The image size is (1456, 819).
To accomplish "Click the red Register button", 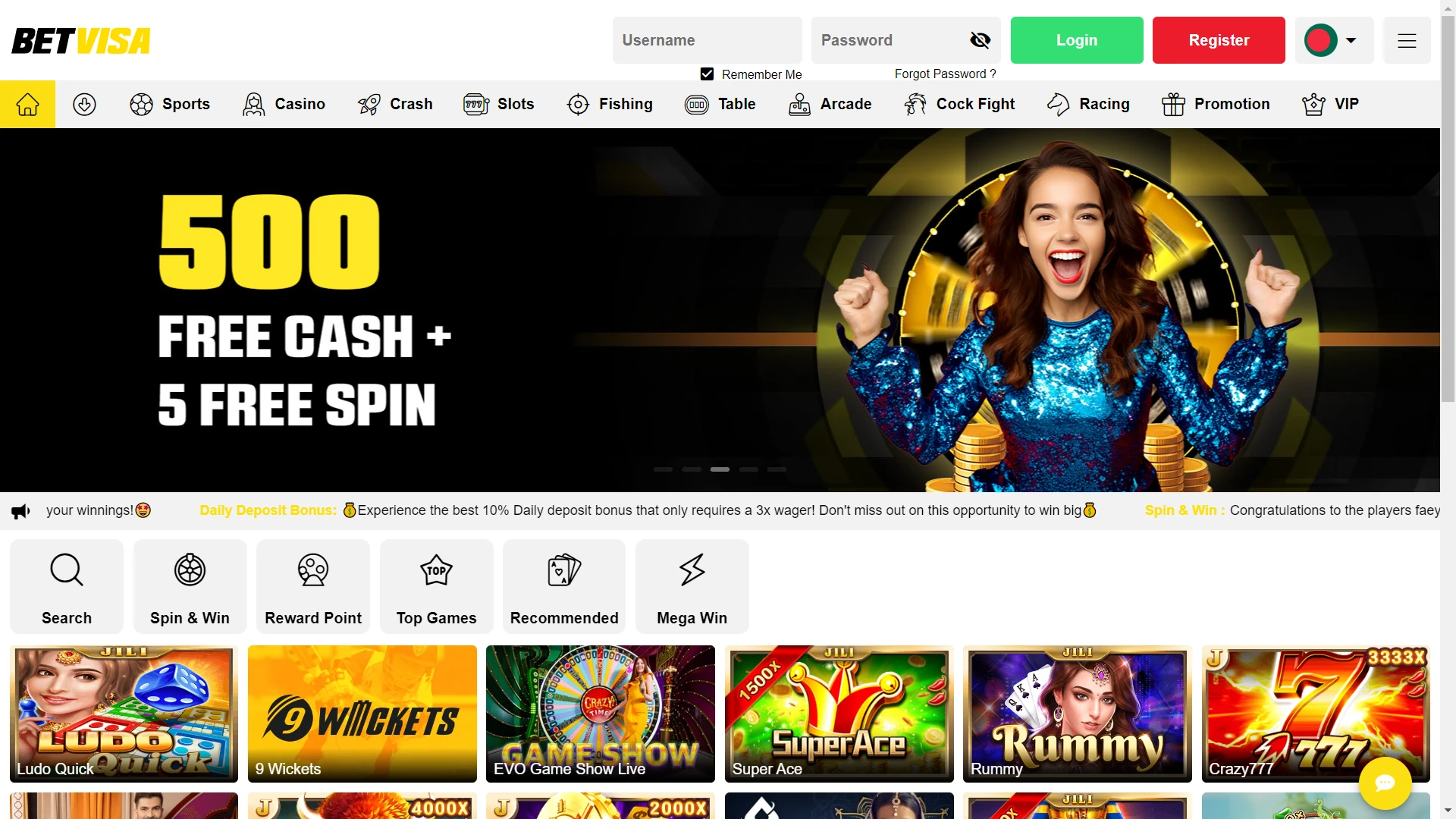I will [x=1219, y=40].
